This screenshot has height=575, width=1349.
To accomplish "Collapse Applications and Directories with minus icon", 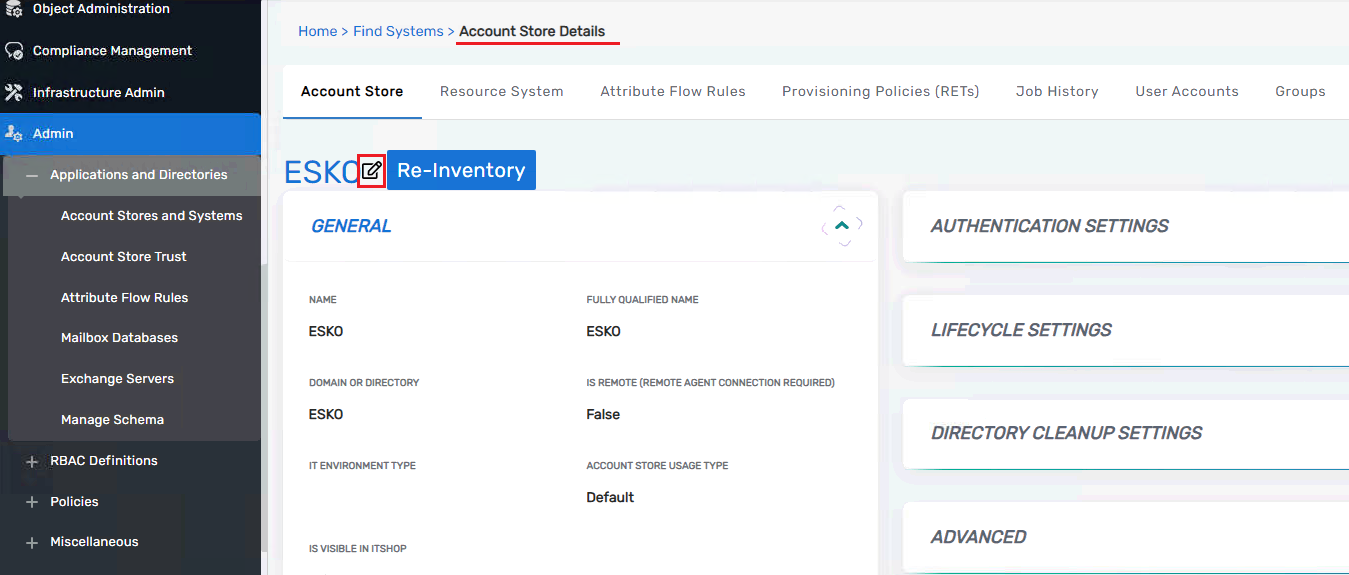I will click(32, 175).
